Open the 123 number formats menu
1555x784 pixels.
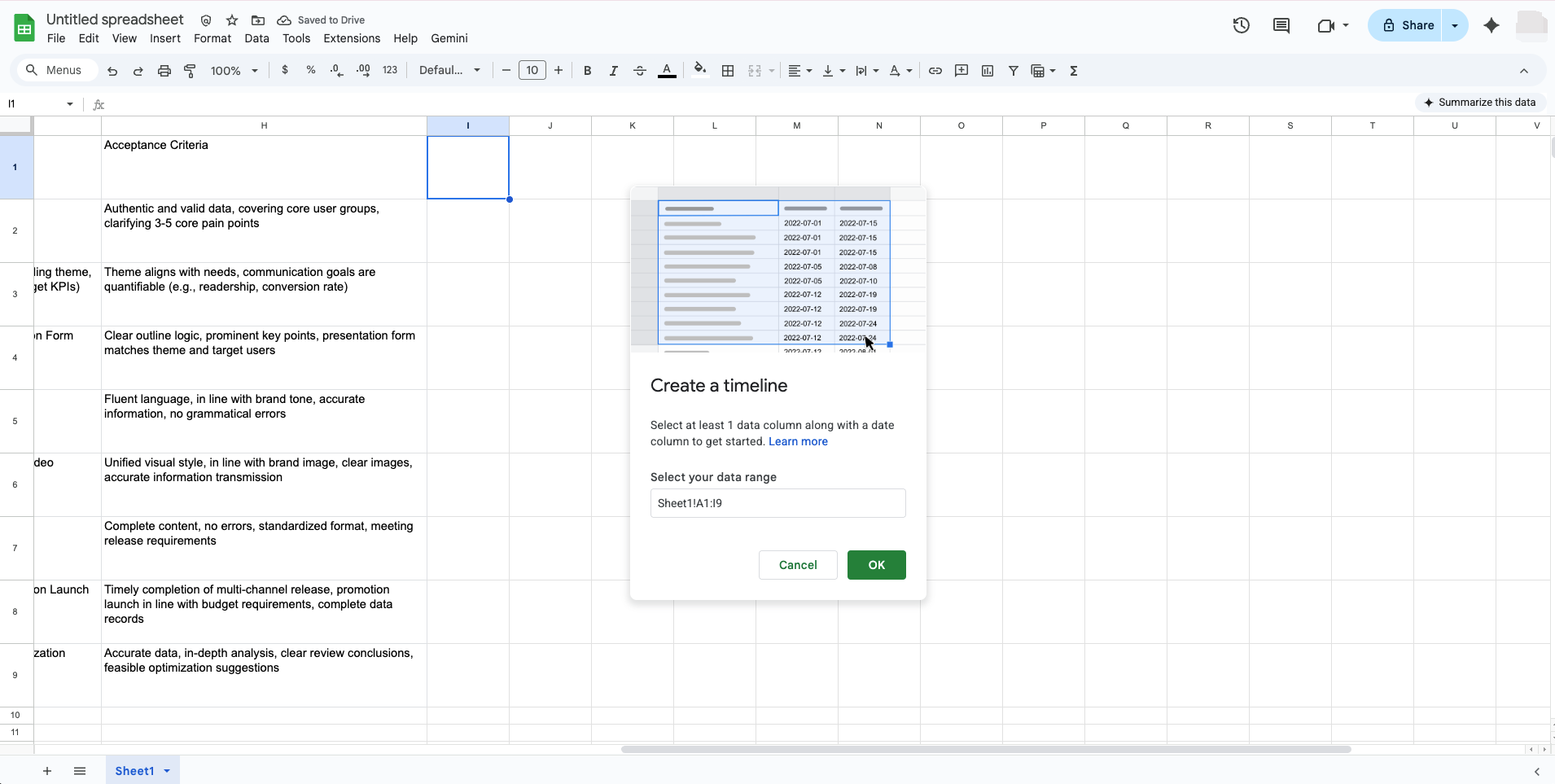[x=390, y=70]
